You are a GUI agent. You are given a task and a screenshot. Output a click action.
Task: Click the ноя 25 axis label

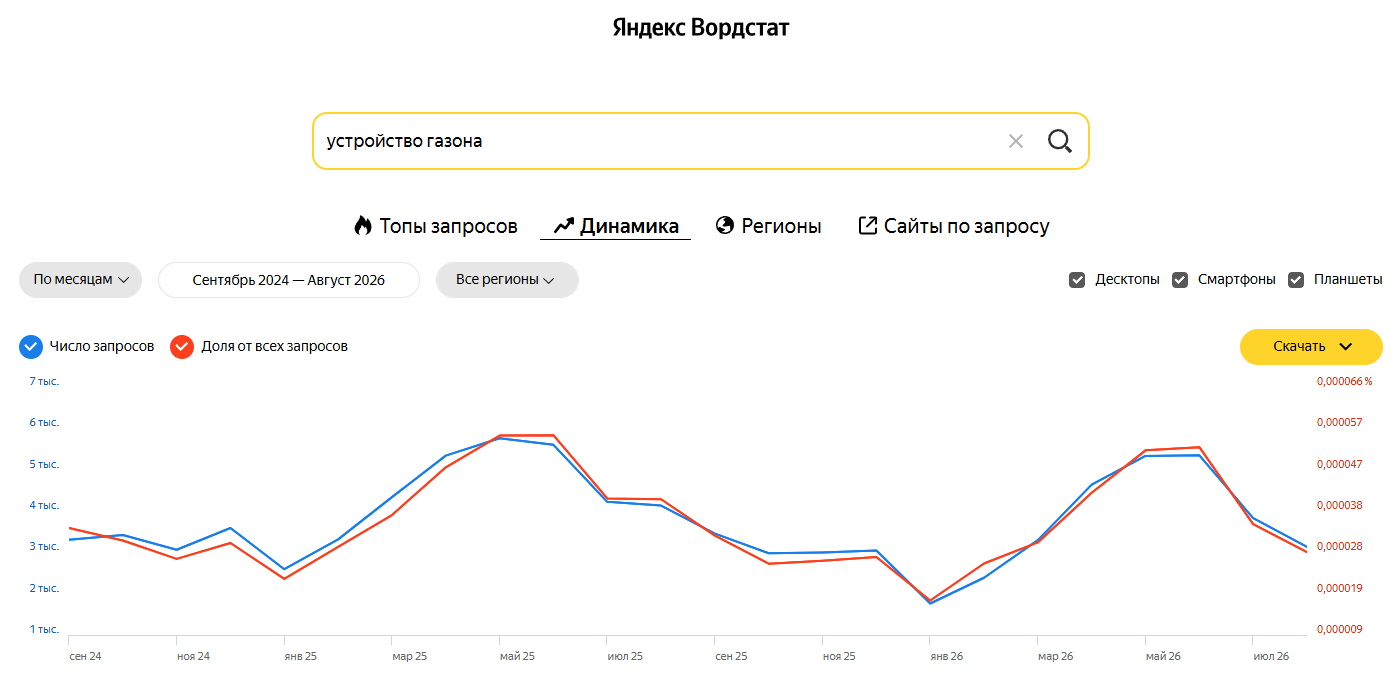(x=839, y=657)
